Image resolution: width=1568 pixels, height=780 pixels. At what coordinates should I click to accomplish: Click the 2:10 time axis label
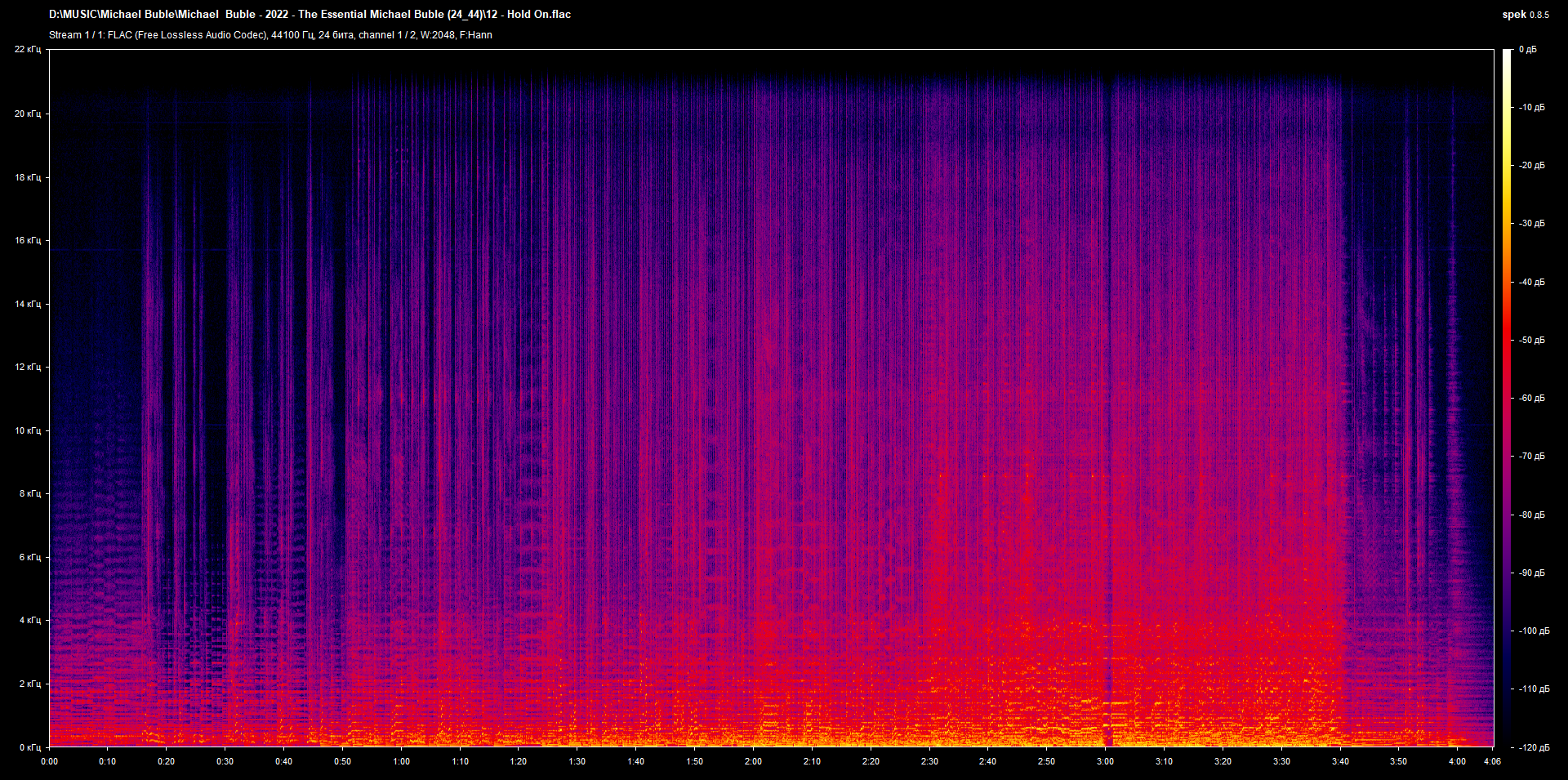coord(813,762)
